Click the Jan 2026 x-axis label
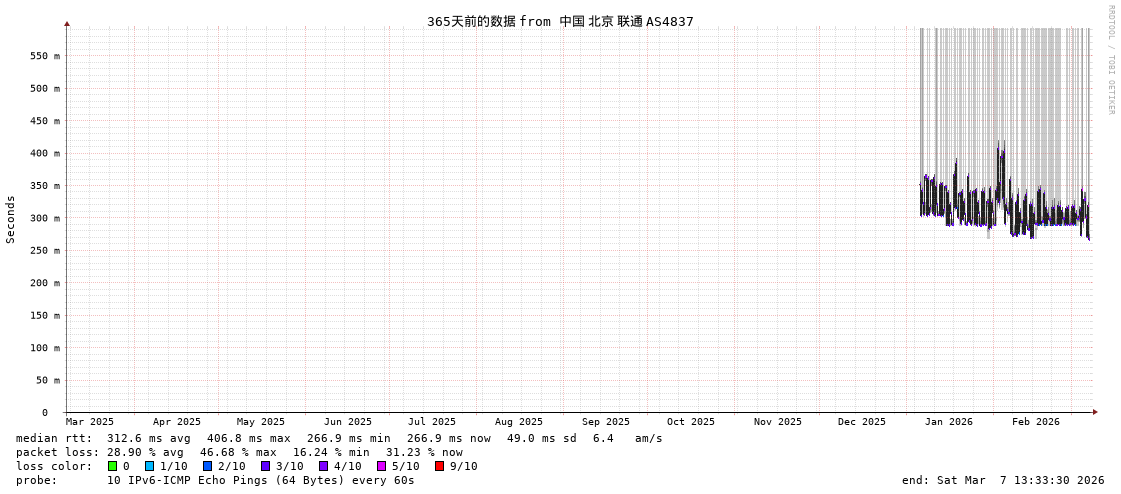The image size is (1121, 494). (948, 422)
